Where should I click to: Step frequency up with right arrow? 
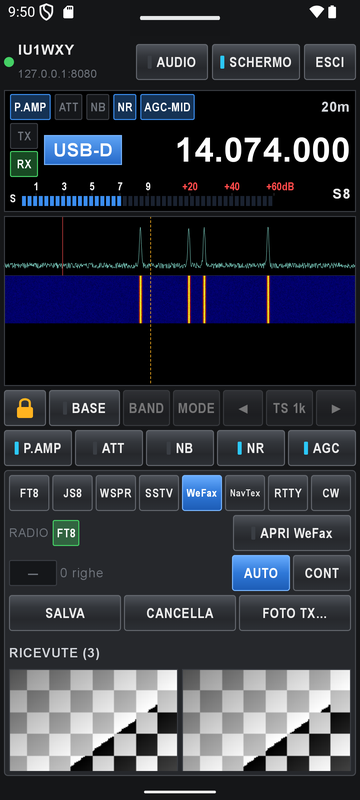pos(336,408)
